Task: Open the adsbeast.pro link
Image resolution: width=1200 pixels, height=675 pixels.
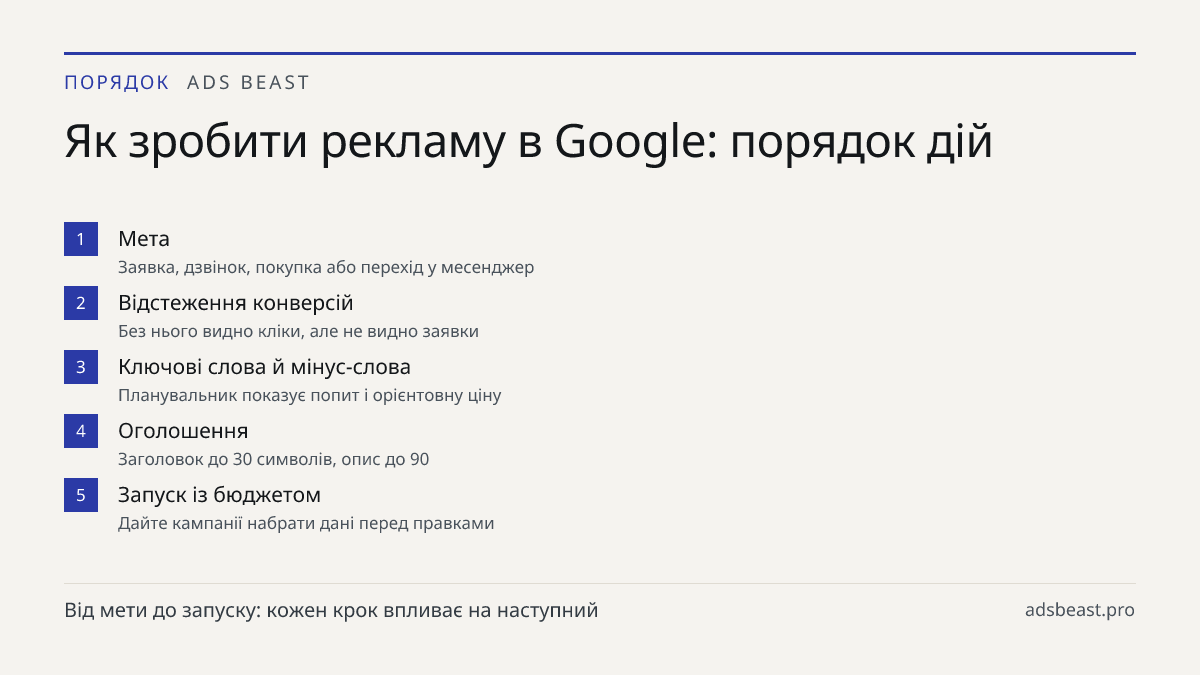Action: pos(1080,610)
